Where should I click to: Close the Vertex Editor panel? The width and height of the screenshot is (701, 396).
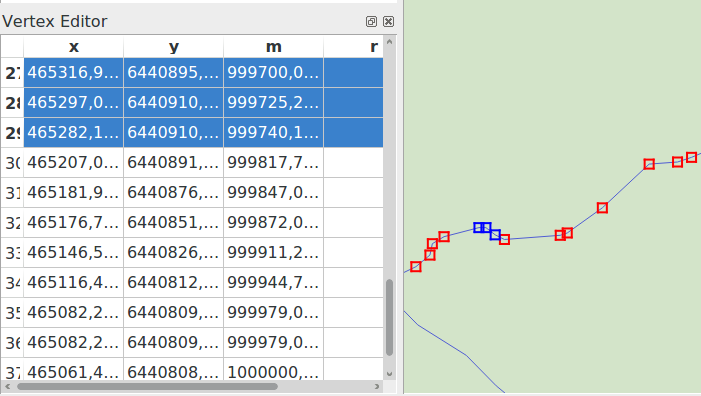(389, 21)
